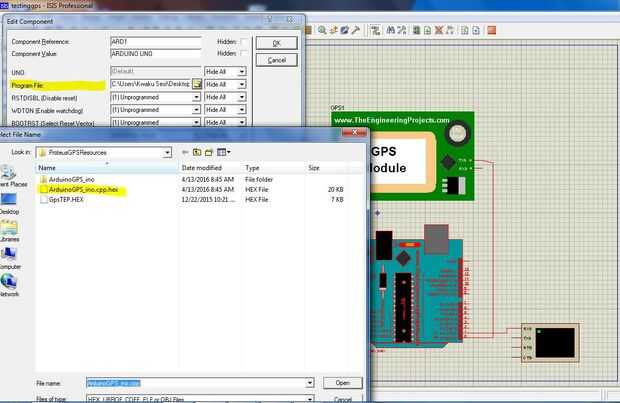Screen dimensions: 620x403
Task: Create new folder icon in file dialog
Action: point(209,152)
